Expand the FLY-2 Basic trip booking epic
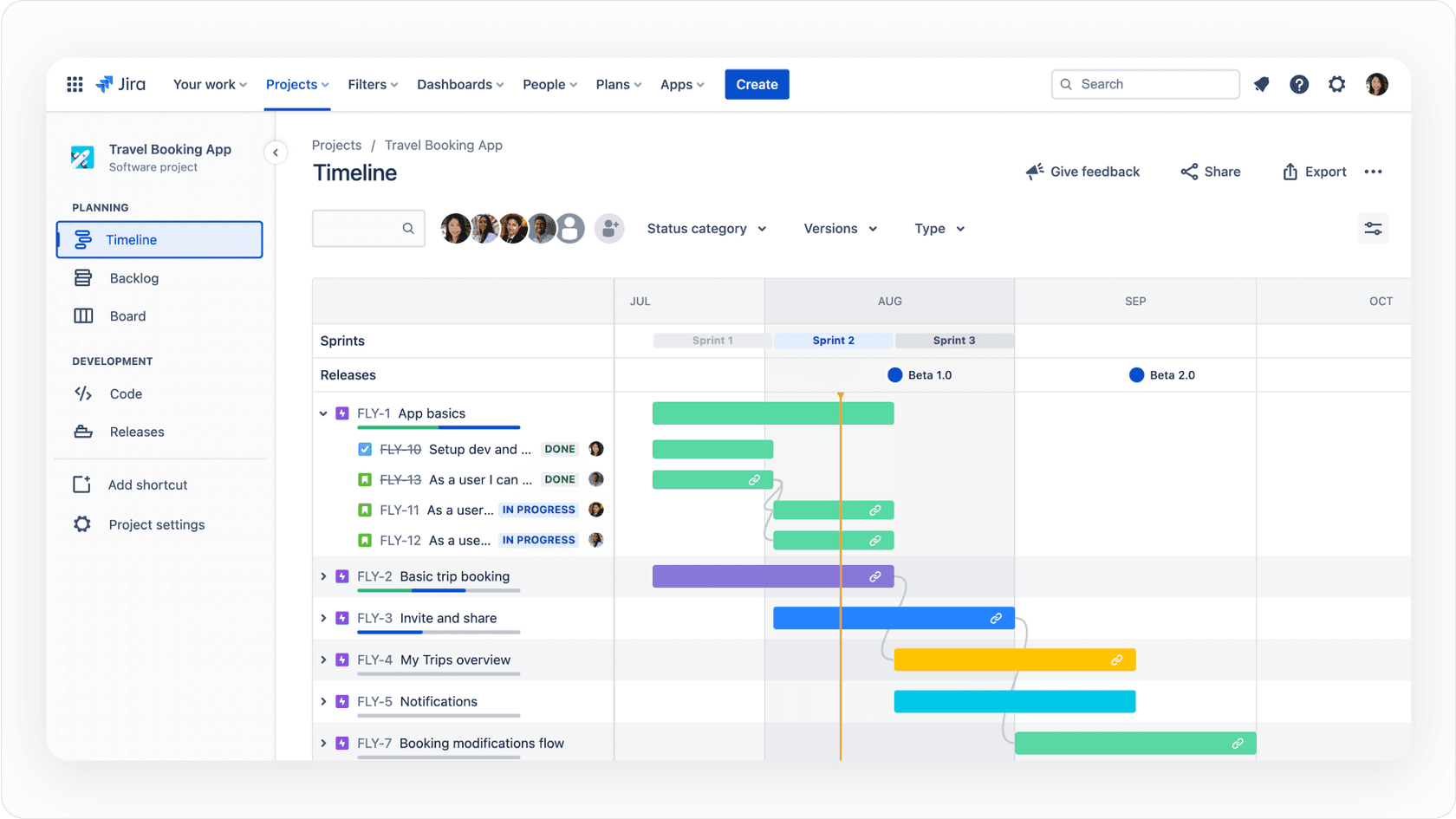Viewport: 1456px width, 819px height. pyautogui.click(x=324, y=575)
